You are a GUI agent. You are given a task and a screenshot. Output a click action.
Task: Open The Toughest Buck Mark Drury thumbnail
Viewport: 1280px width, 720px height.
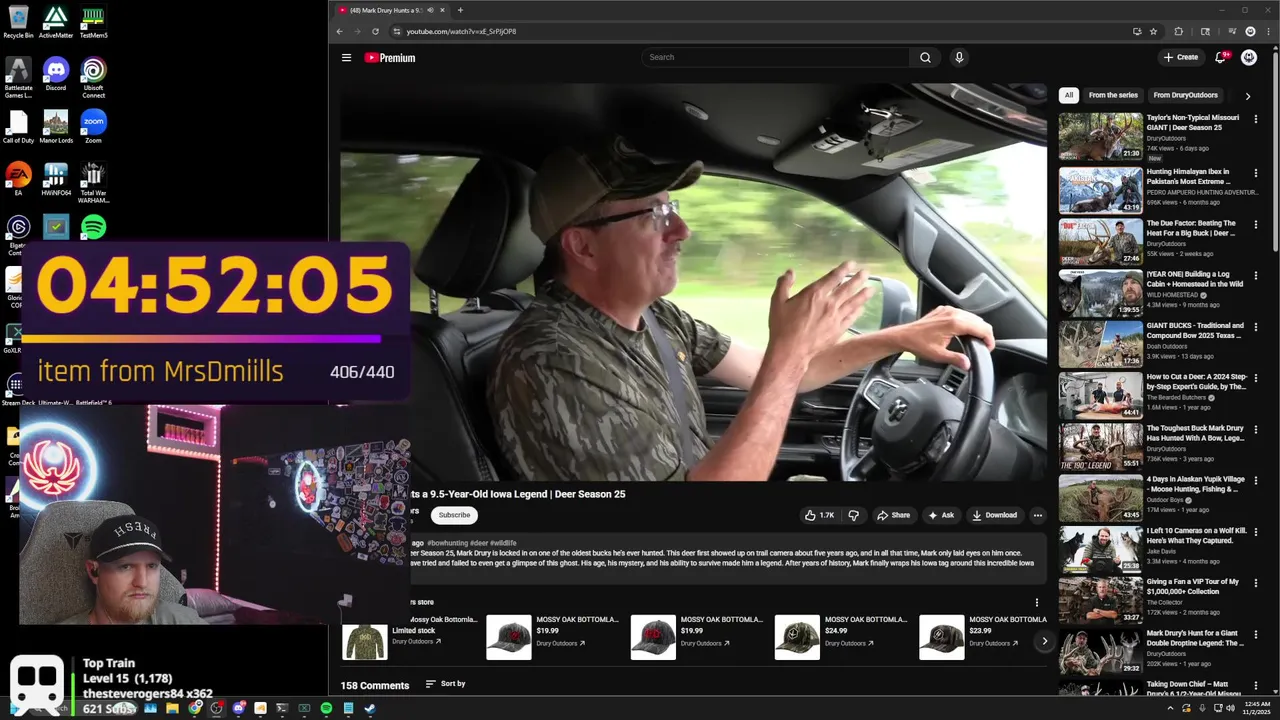point(1100,446)
